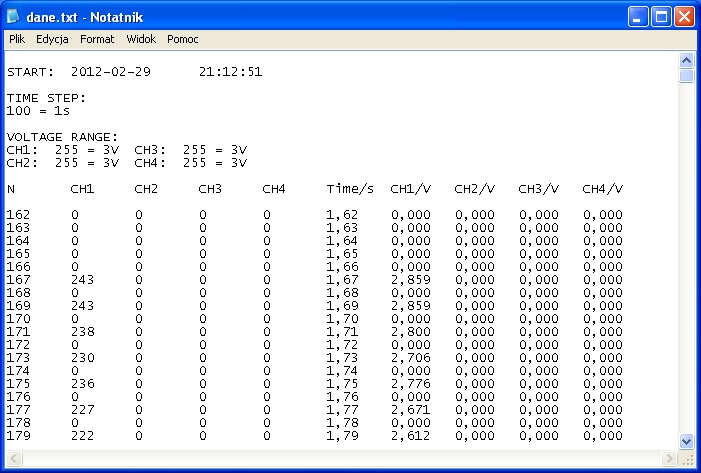
Task: Click the VOLTAGE RANGE: heading
Action: coord(62,137)
